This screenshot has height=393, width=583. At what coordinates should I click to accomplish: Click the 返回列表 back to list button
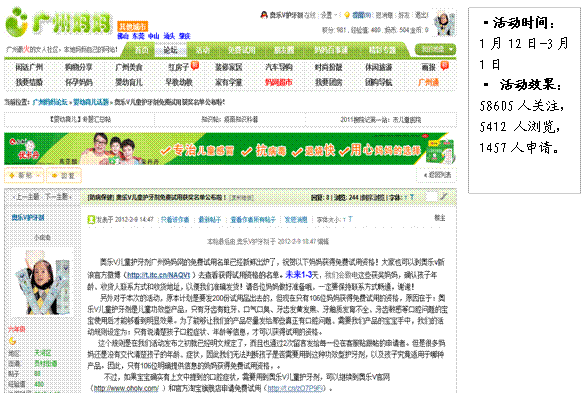pos(437,175)
